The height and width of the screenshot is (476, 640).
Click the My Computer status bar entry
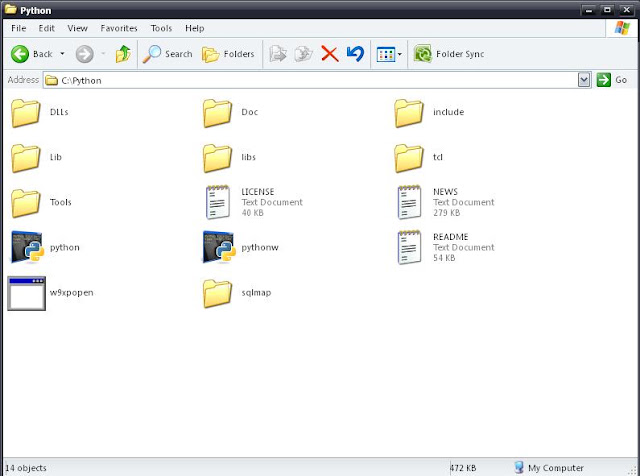click(x=549, y=467)
